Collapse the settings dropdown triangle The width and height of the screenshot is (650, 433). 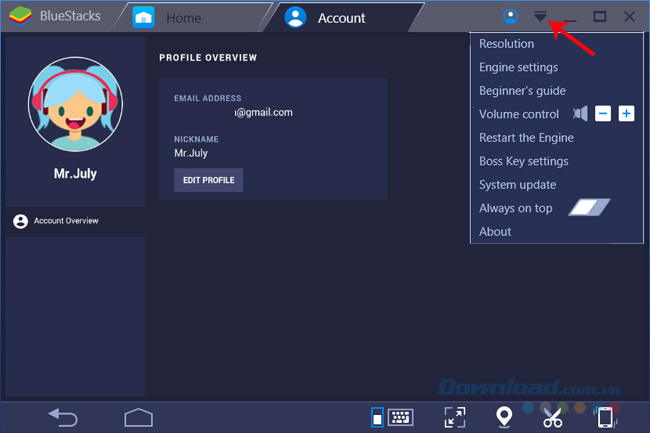pyautogui.click(x=540, y=17)
